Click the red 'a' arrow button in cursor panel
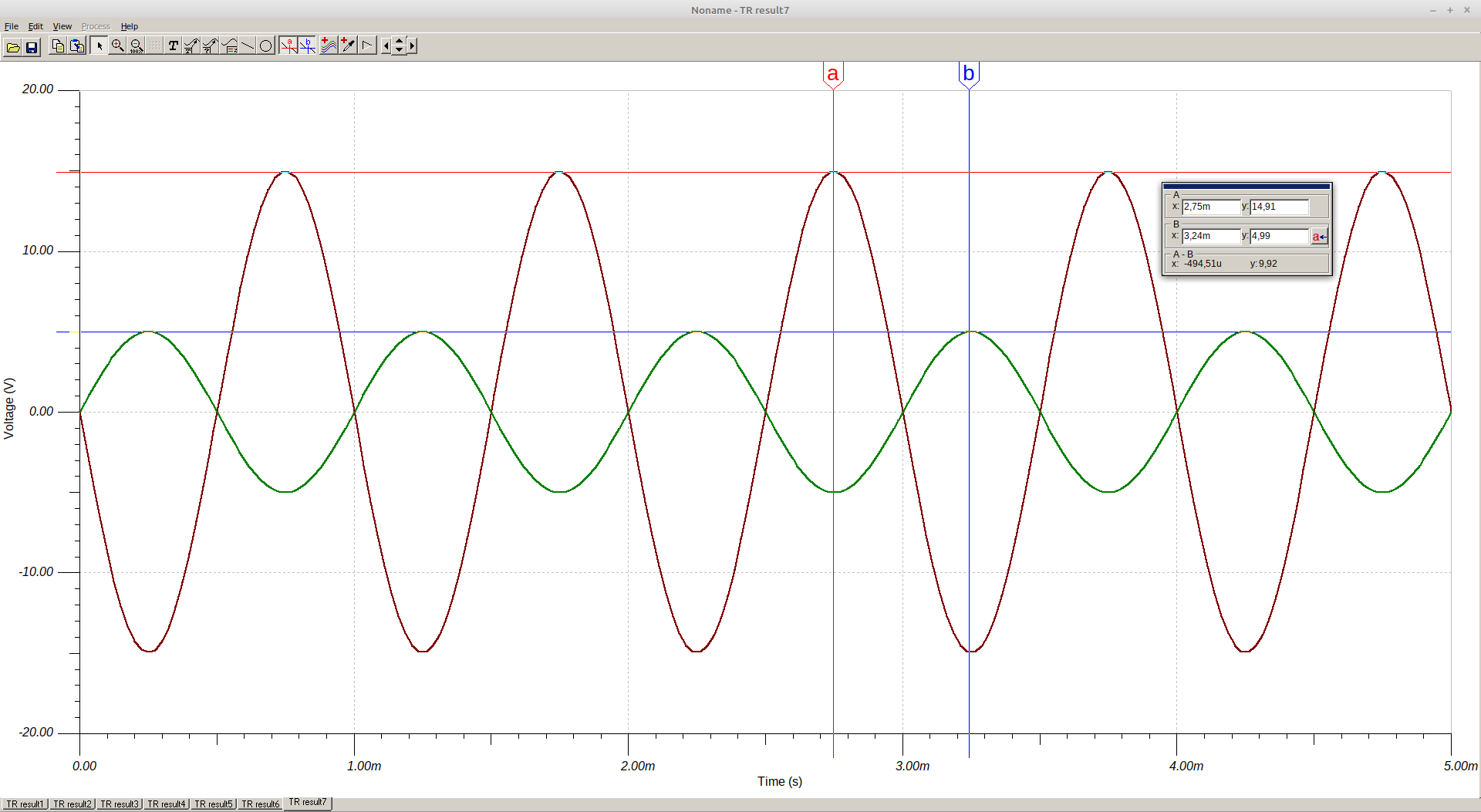Image resolution: width=1481 pixels, height=812 pixels. click(1320, 237)
